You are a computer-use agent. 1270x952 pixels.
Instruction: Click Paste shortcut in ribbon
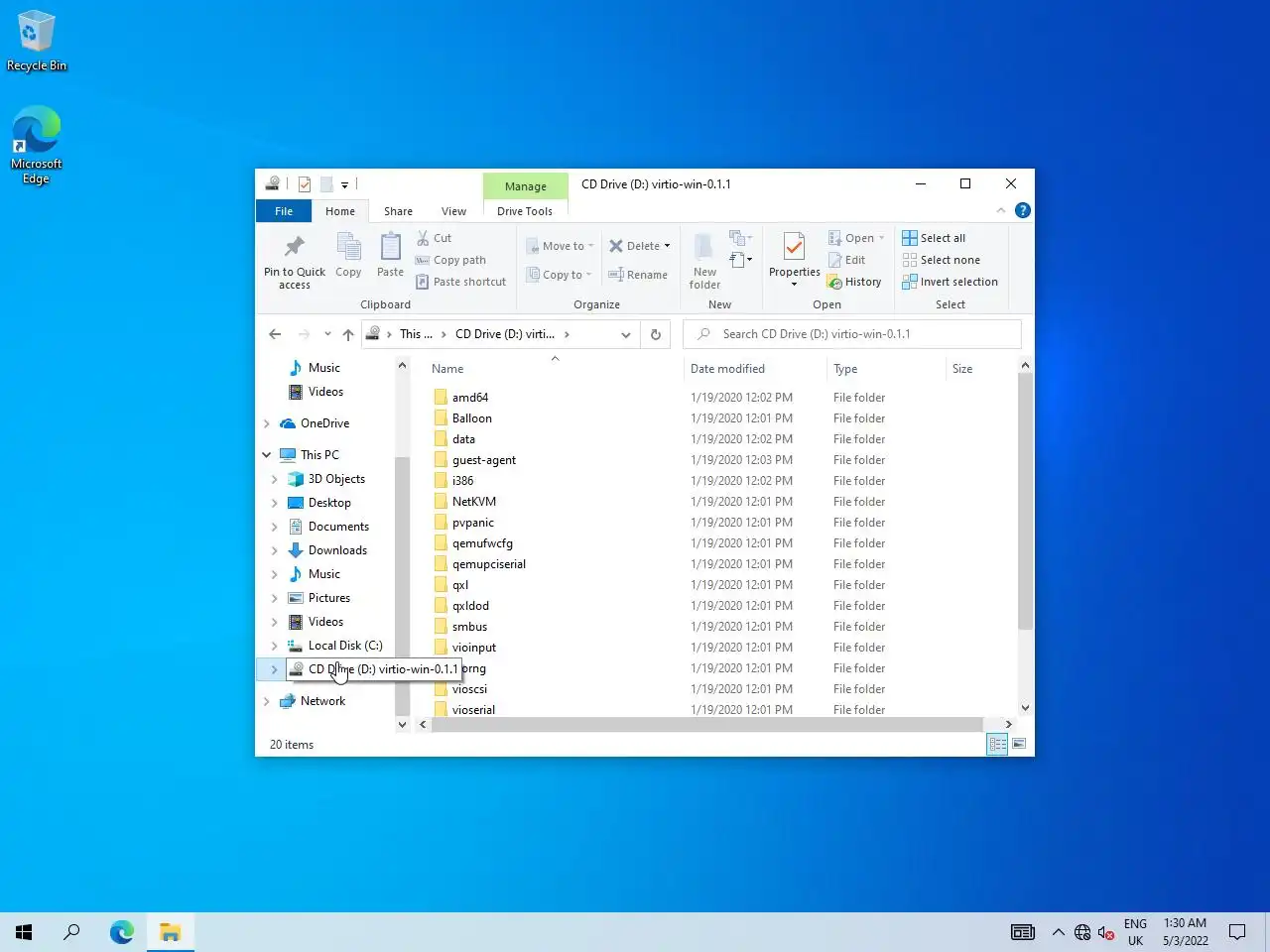click(x=461, y=282)
